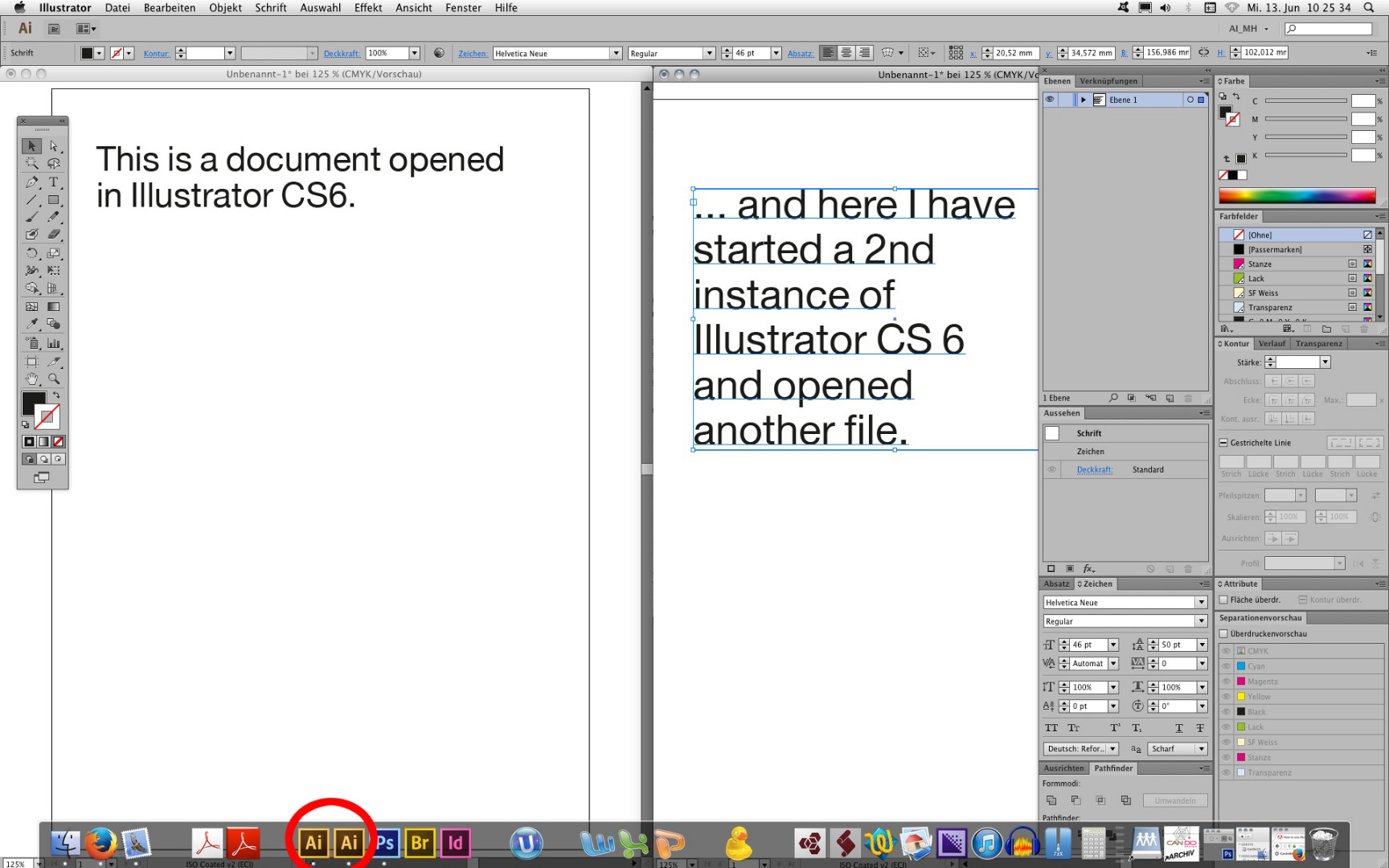Open the AI_MH workspace switcher
Screen dimensions: 1389x868
(1248, 29)
